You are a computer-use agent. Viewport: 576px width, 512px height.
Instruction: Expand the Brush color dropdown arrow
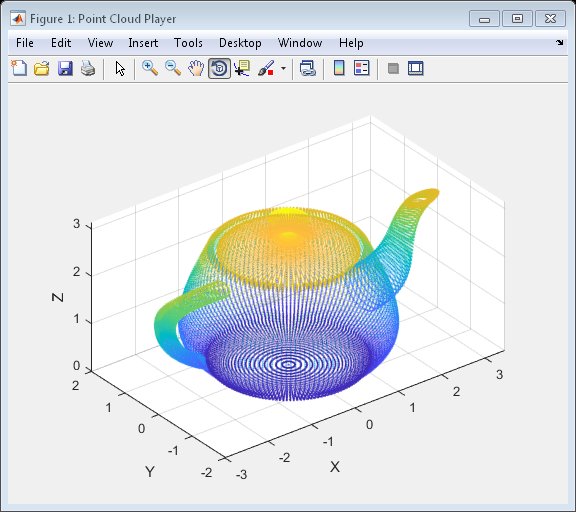click(x=283, y=68)
